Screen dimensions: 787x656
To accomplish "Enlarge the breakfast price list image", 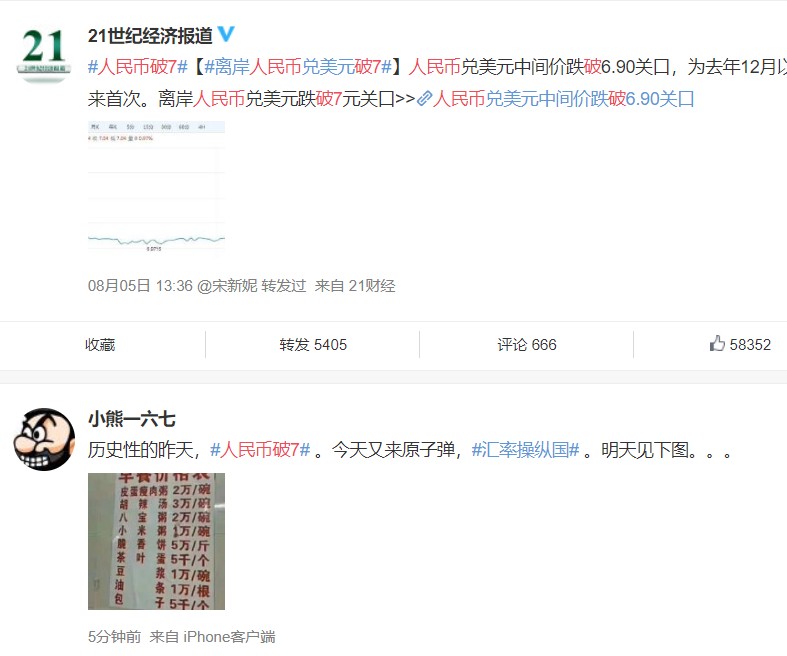I will tap(156, 541).
